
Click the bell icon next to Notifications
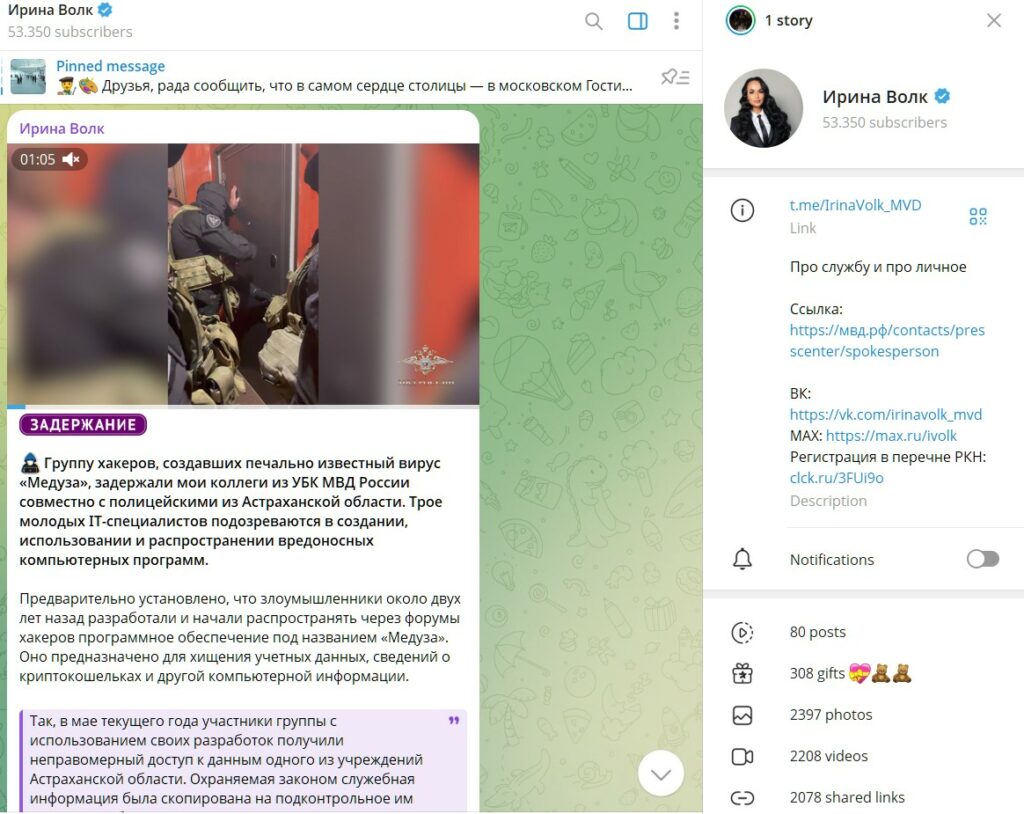point(742,559)
